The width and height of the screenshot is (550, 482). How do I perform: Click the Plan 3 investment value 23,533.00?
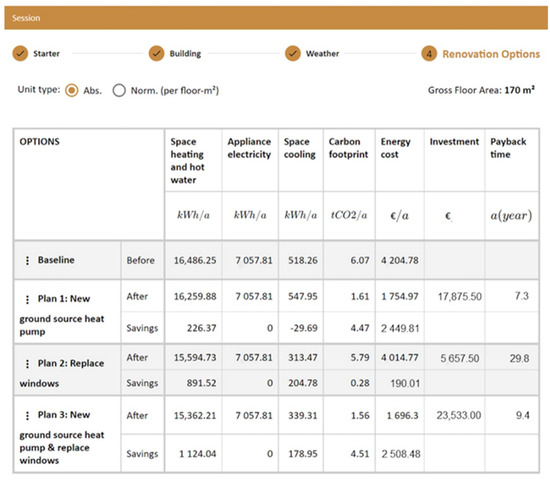459,415
